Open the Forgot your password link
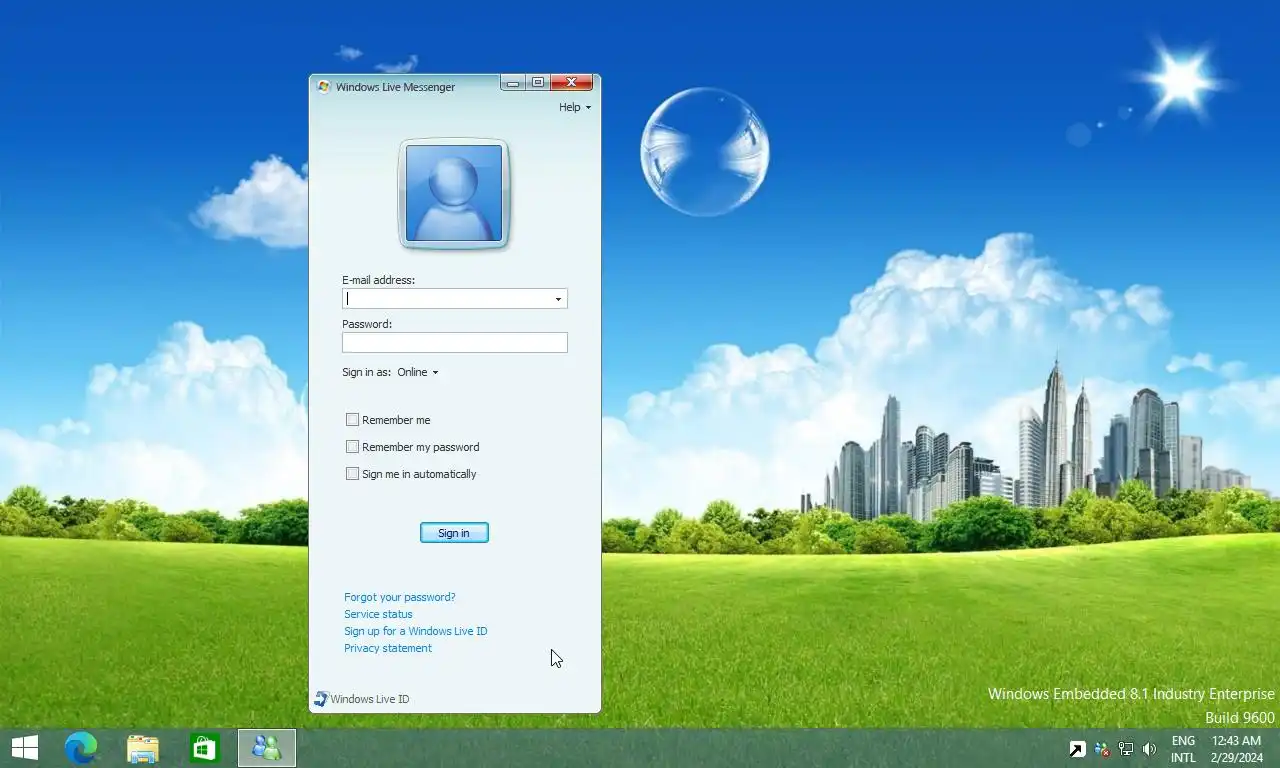The height and width of the screenshot is (768, 1280). coord(400,597)
